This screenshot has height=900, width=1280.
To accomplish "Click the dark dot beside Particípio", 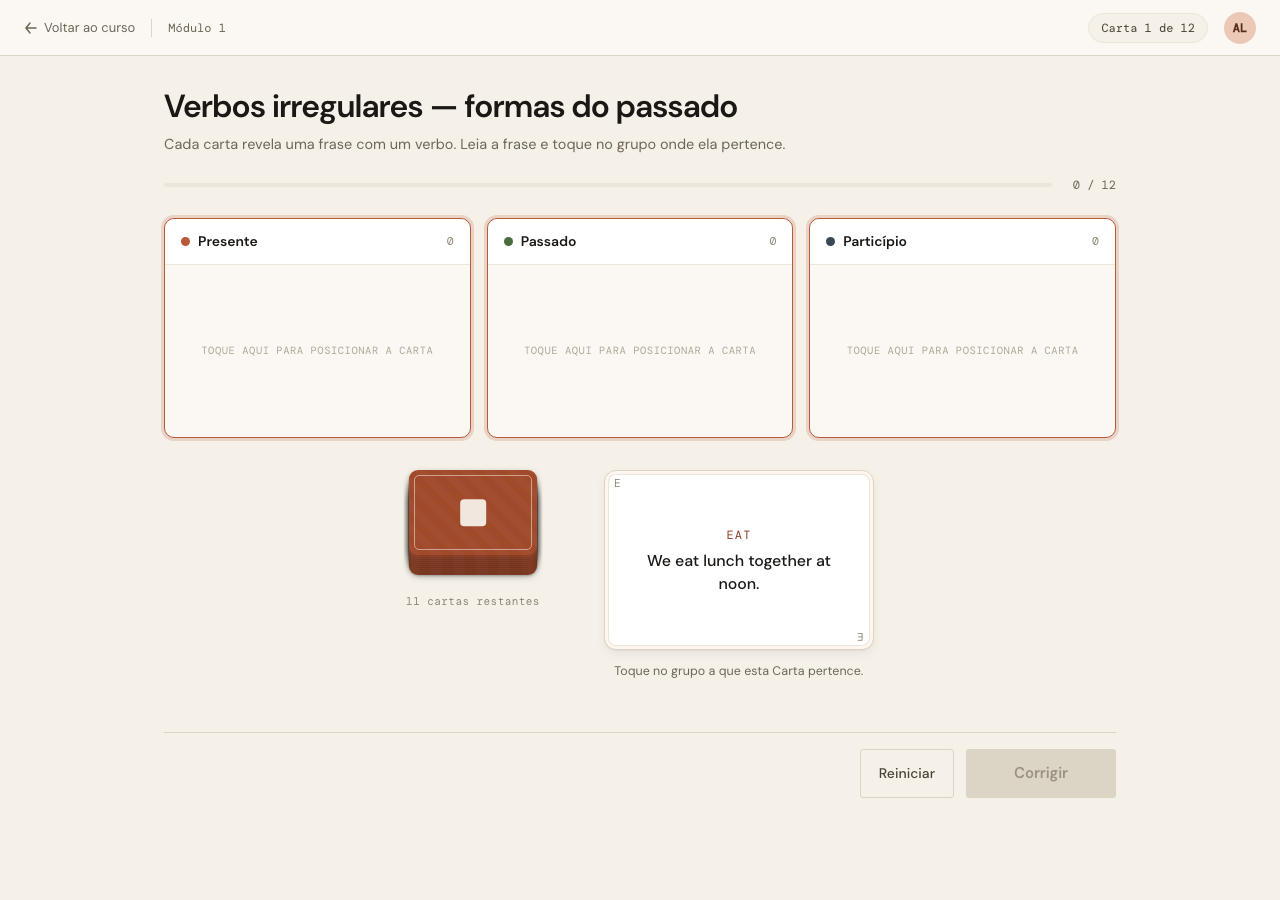I will point(830,241).
